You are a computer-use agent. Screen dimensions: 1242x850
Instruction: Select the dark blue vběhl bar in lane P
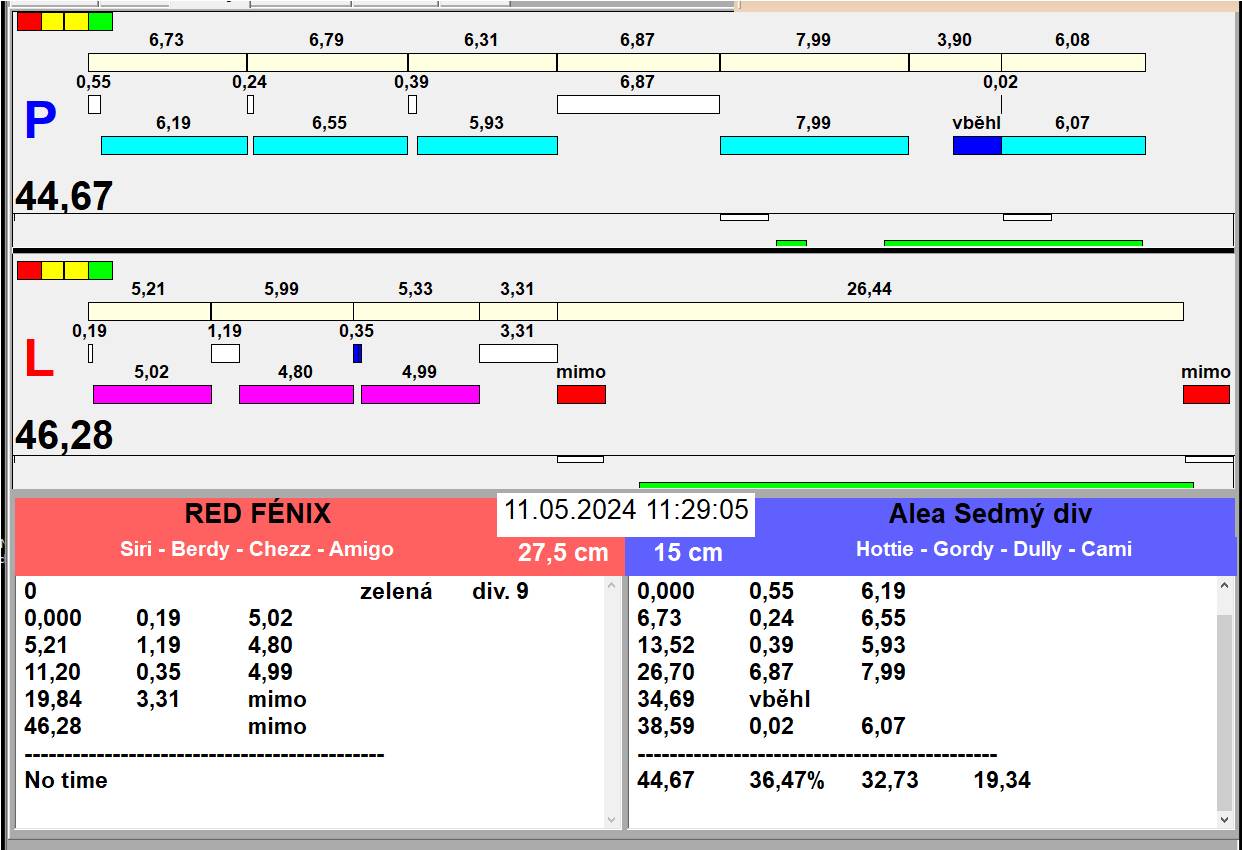point(977,146)
